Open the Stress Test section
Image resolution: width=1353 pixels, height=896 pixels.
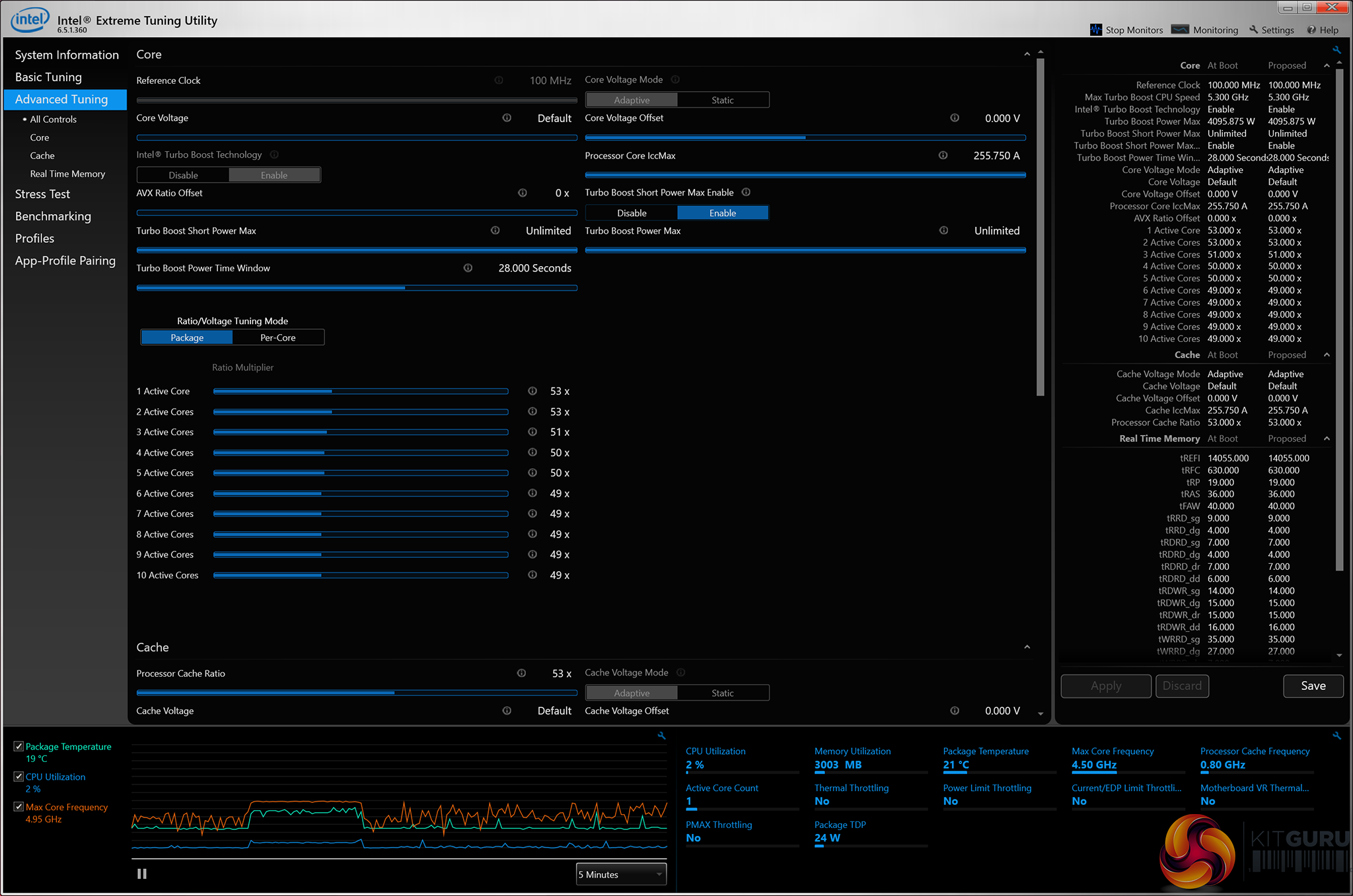point(42,194)
